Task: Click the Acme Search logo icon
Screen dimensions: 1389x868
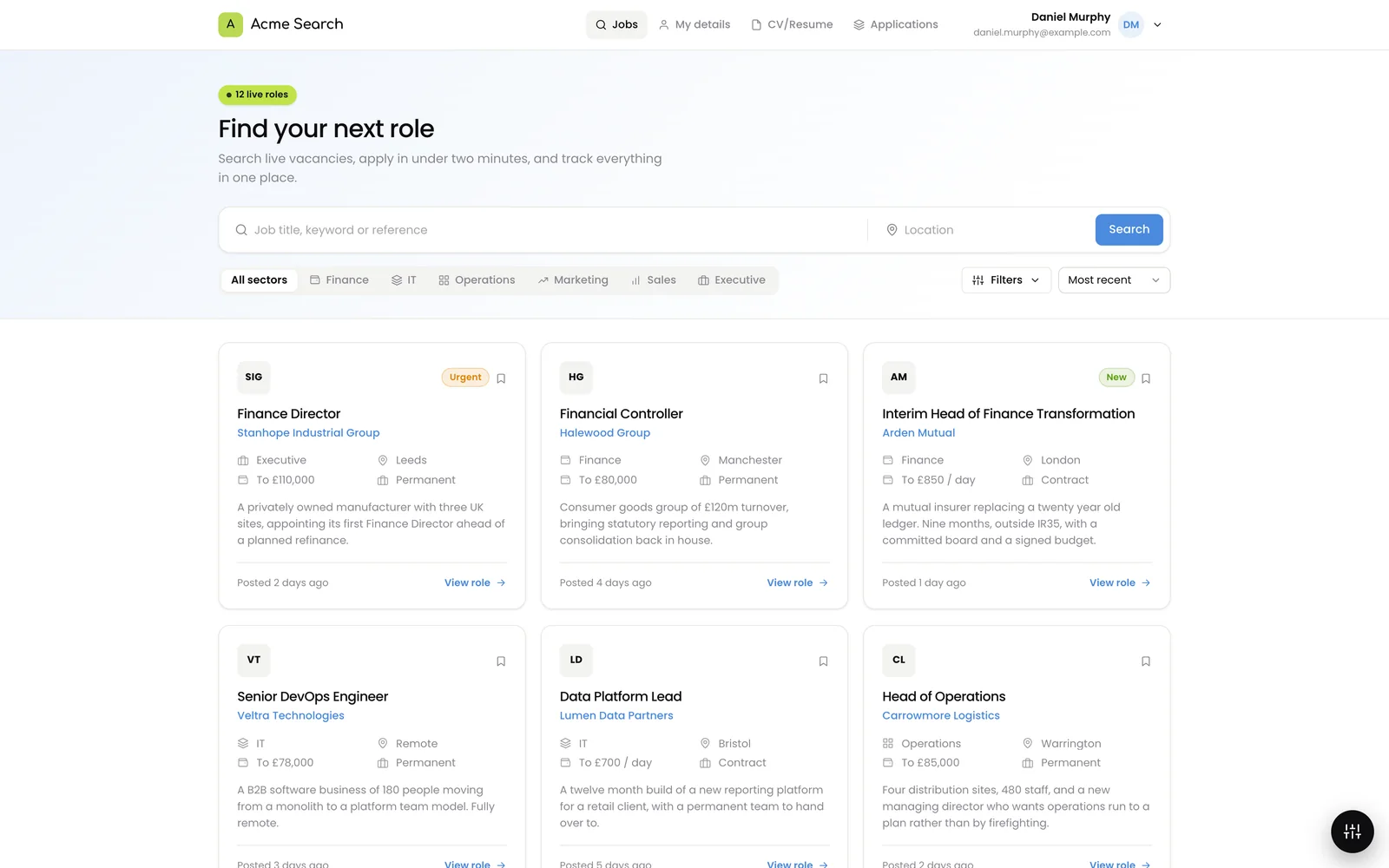Action: tap(230, 24)
